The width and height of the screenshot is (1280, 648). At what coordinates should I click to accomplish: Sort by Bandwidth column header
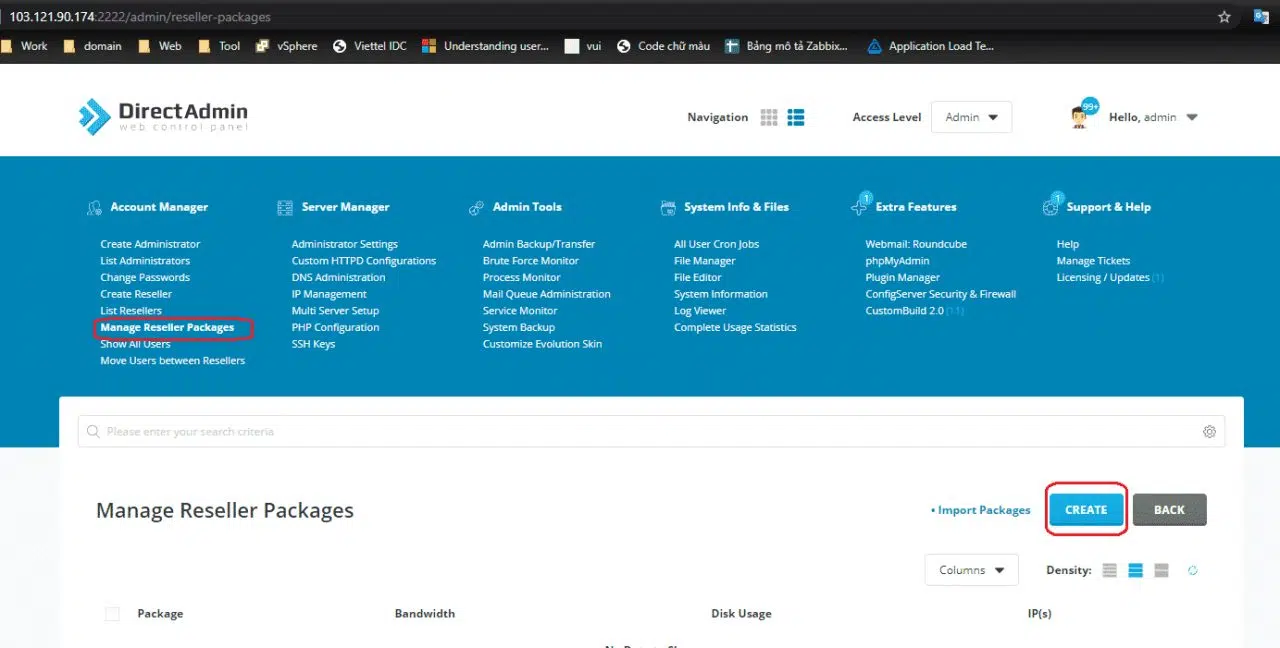point(425,614)
